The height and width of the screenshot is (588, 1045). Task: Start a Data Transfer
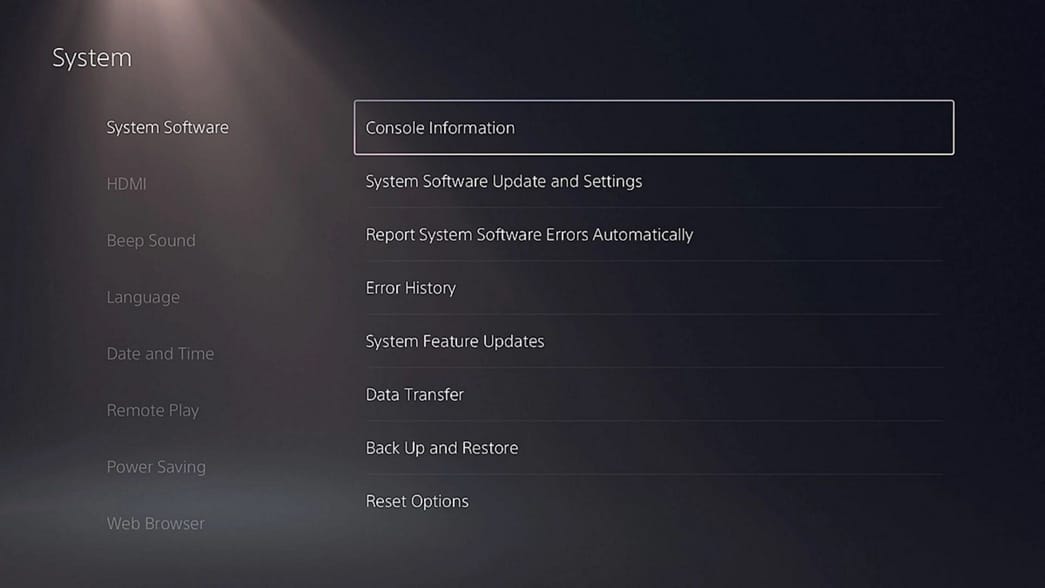point(414,394)
